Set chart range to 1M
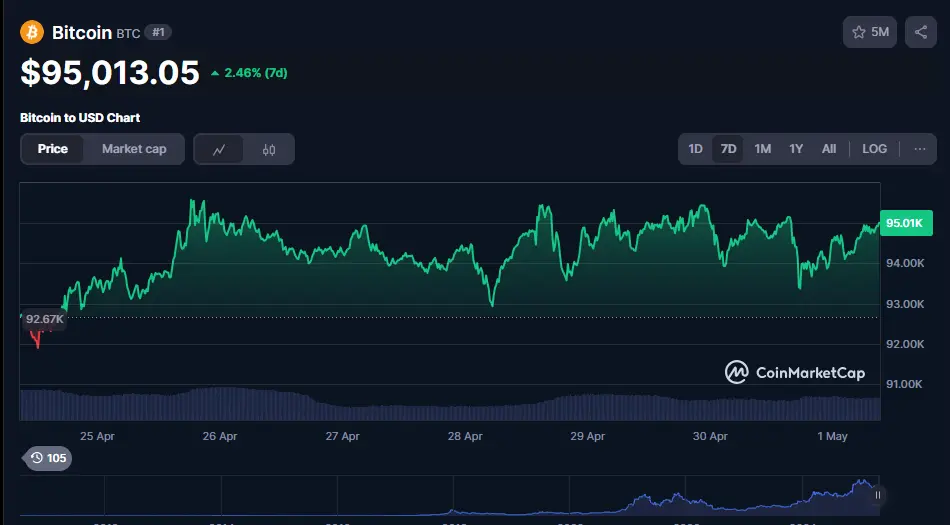Viewport: 950px width, 525px height. point(762,149)
